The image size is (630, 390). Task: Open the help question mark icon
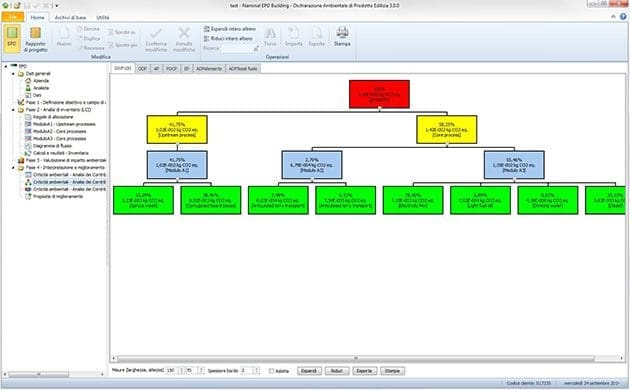click(x=623, y=16)
